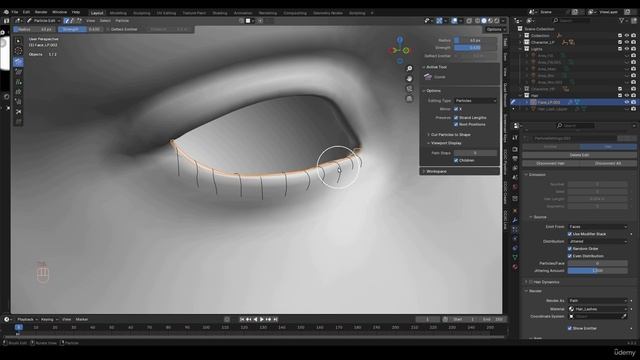Open the Editing Type dropdown
Viewport: 640px width, 360px height.
tap(476, 100)
